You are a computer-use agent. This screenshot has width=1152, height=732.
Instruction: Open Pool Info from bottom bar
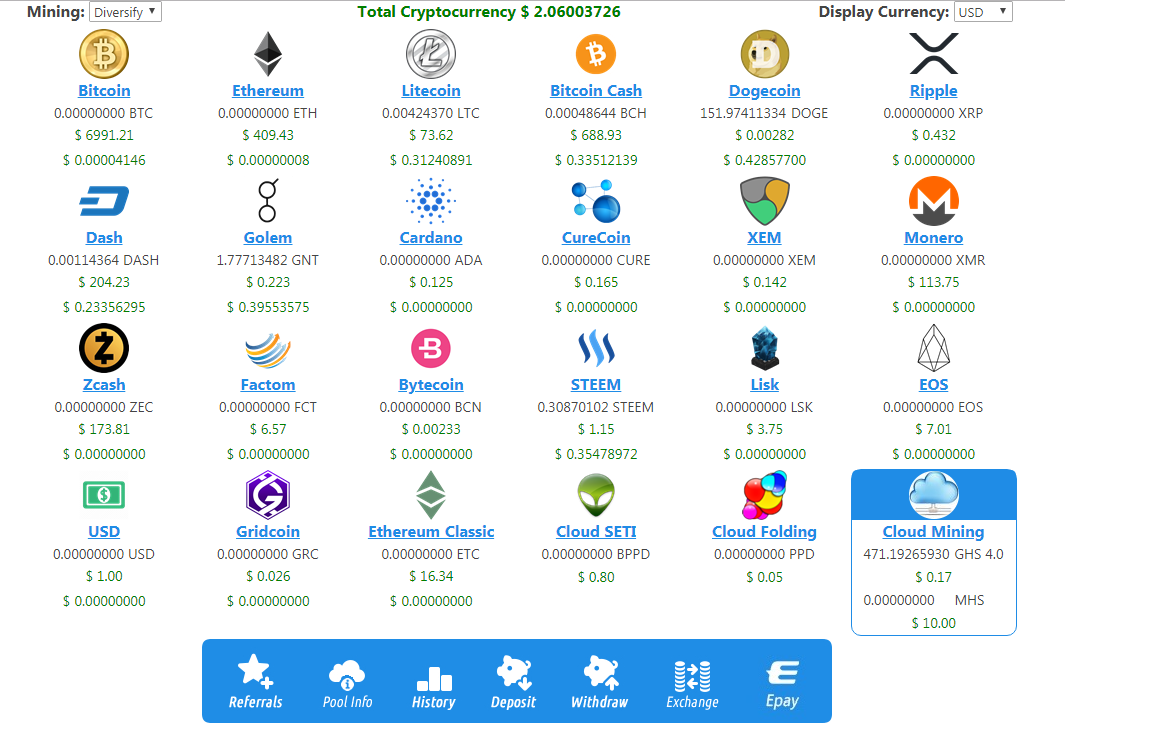(x=347, y=683)
